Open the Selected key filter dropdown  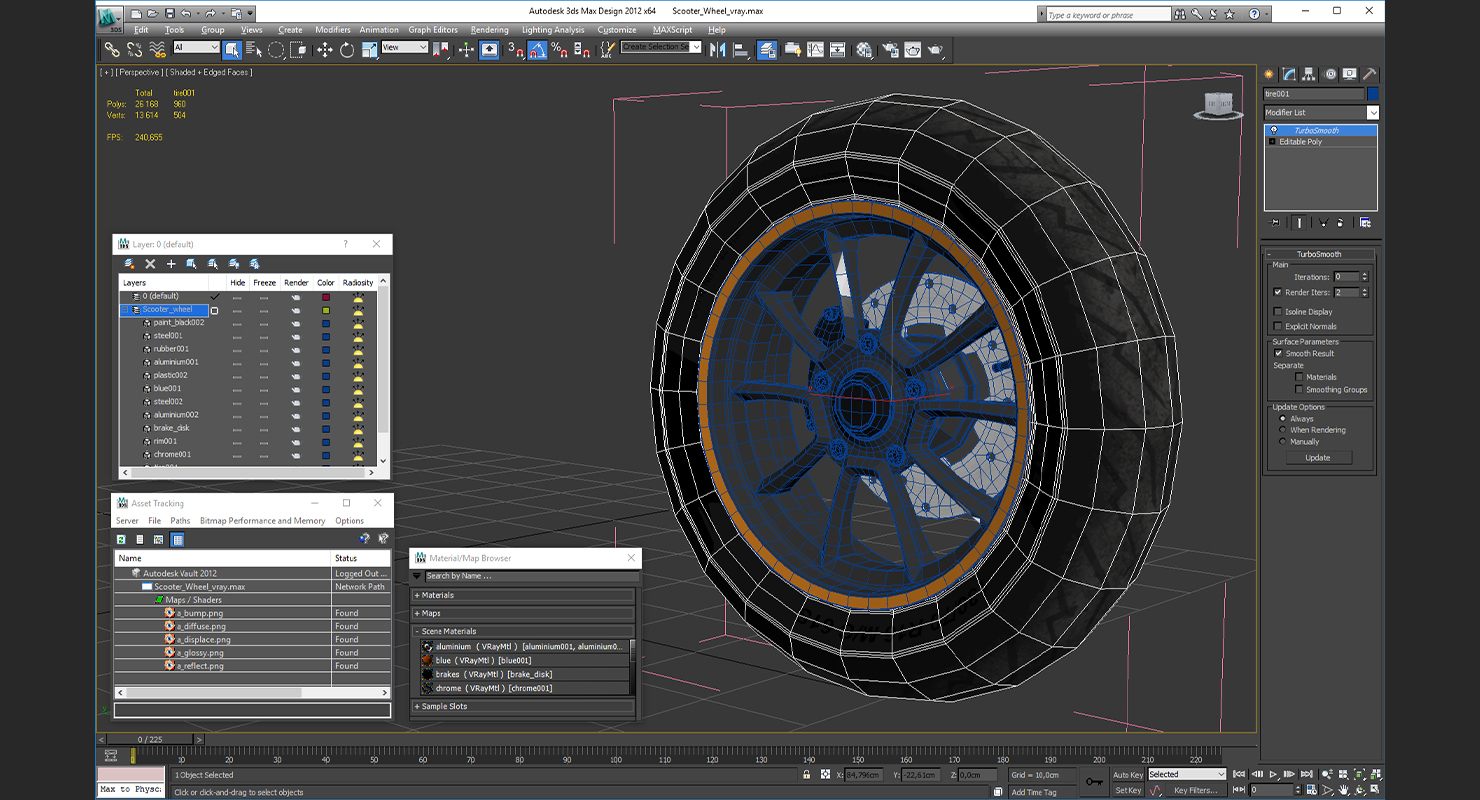1186,774
